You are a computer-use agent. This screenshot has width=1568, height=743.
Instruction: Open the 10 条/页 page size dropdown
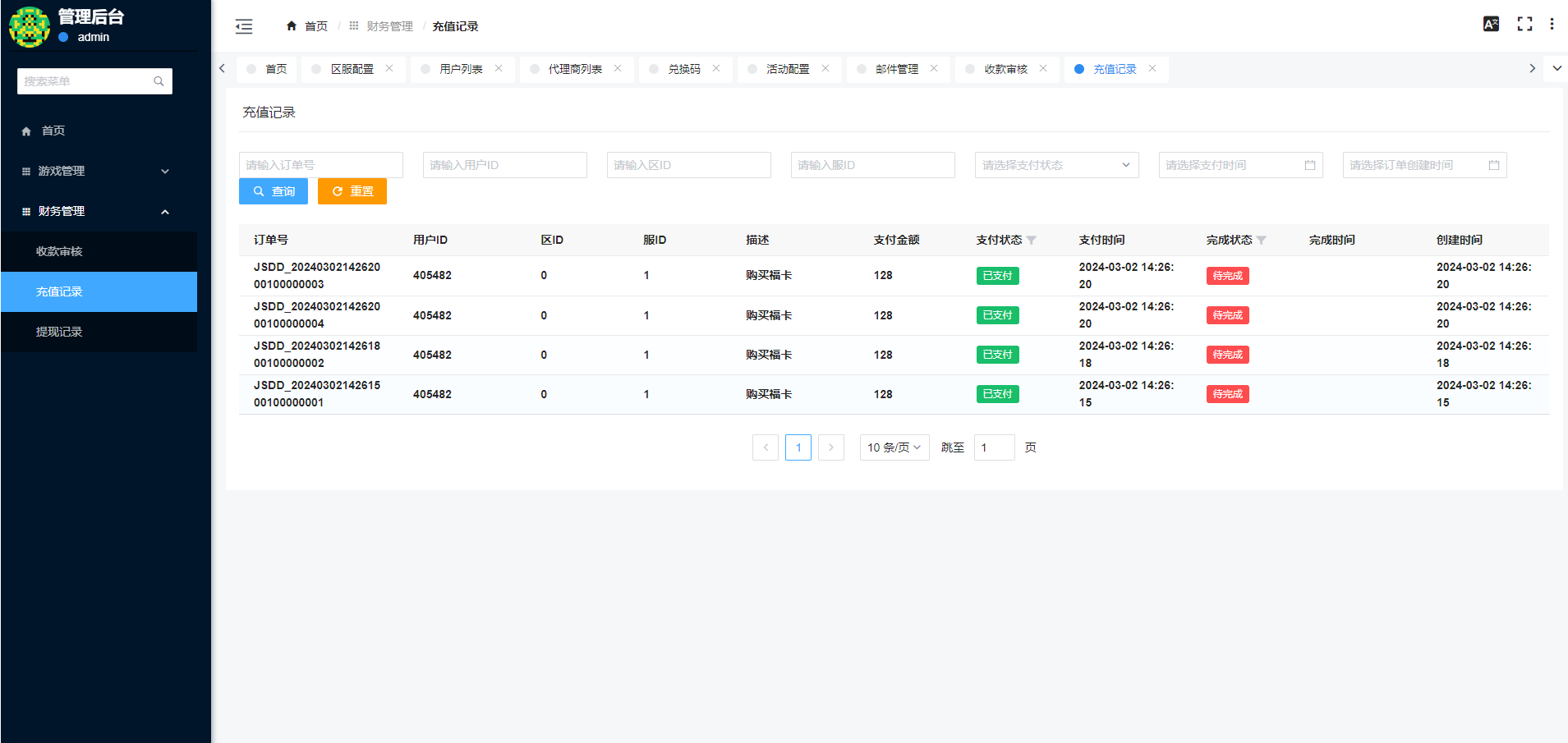pyautogui.click(x=894, y=447)
